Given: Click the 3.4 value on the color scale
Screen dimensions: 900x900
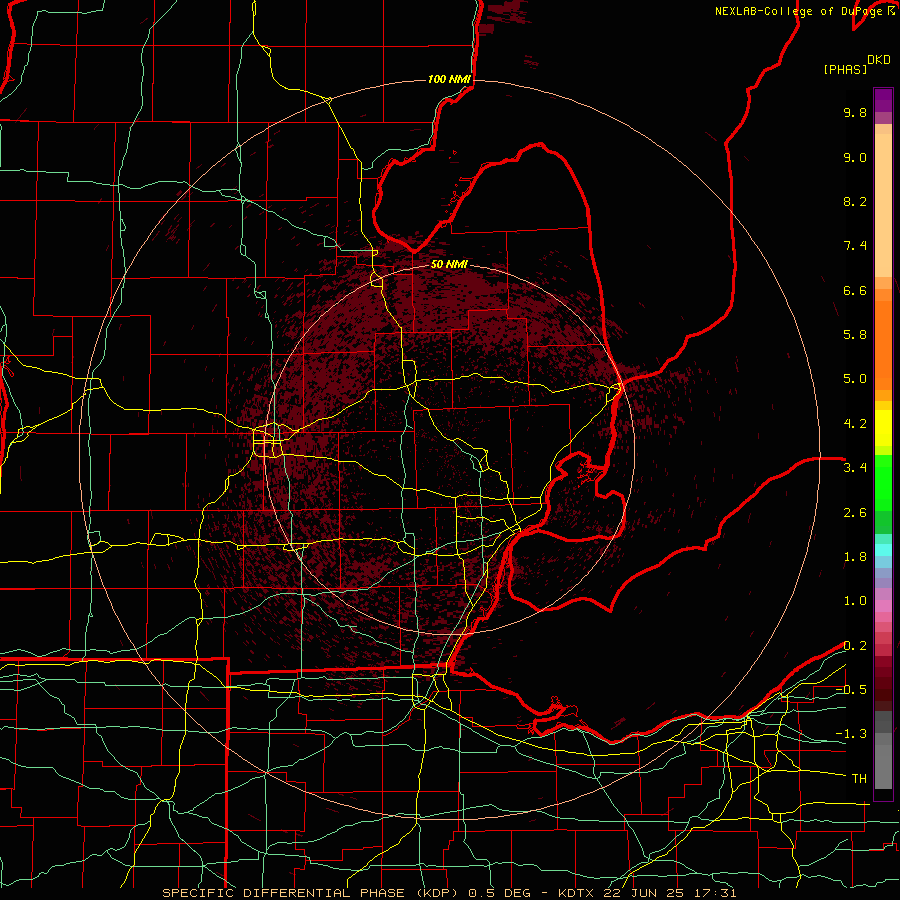Looking at the screenshot, I should click(855, 468).
